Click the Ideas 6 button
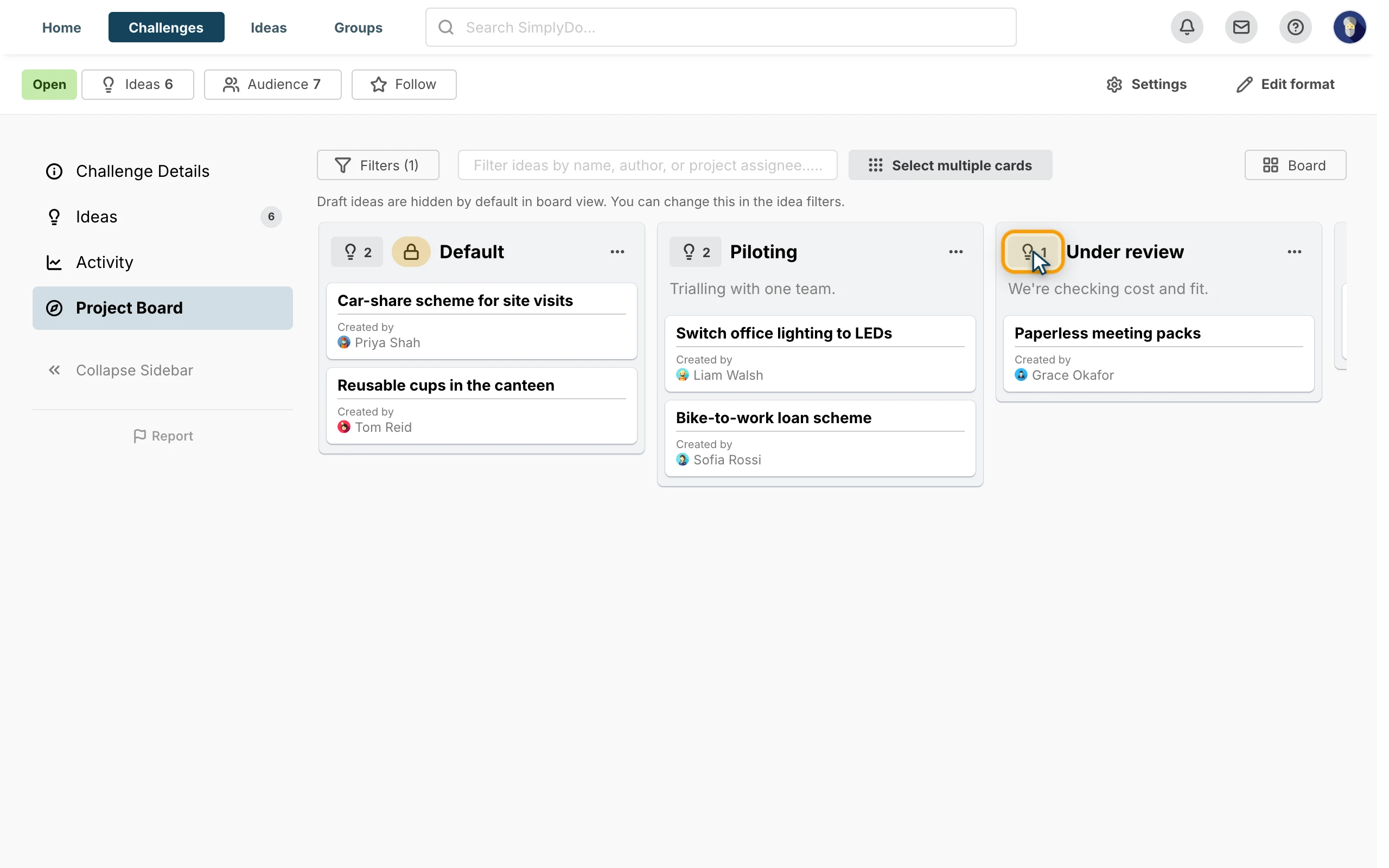This screenshot has width=1389, height=868. pos(138,85)
